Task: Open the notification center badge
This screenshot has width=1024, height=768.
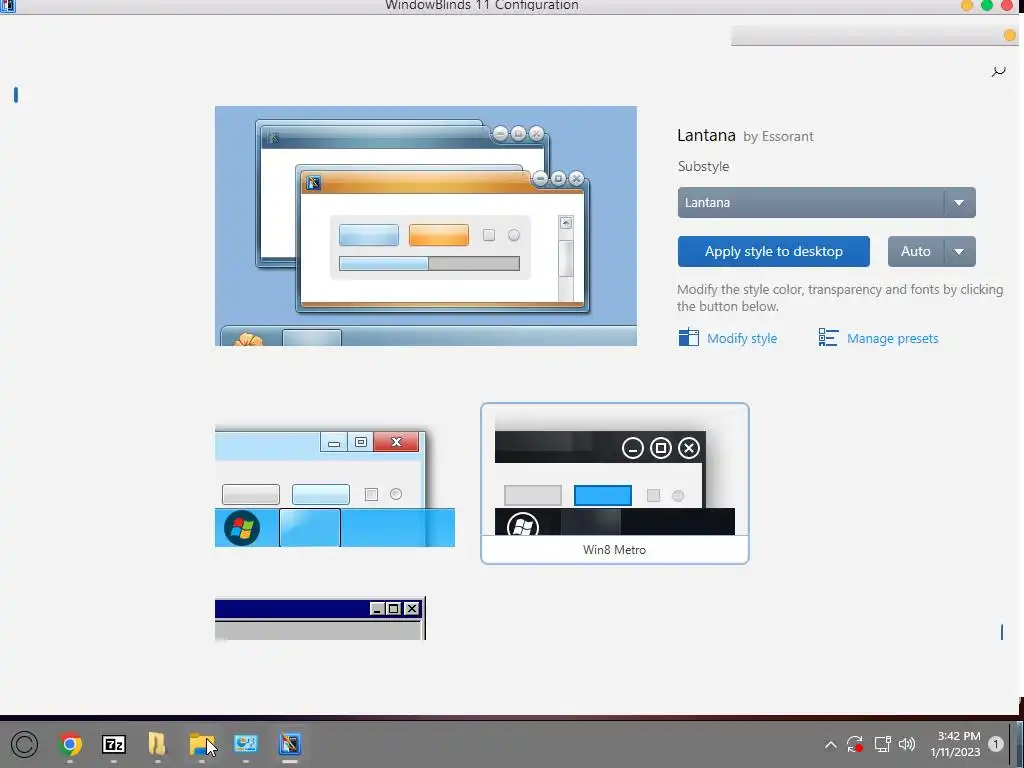Action: 995,744
